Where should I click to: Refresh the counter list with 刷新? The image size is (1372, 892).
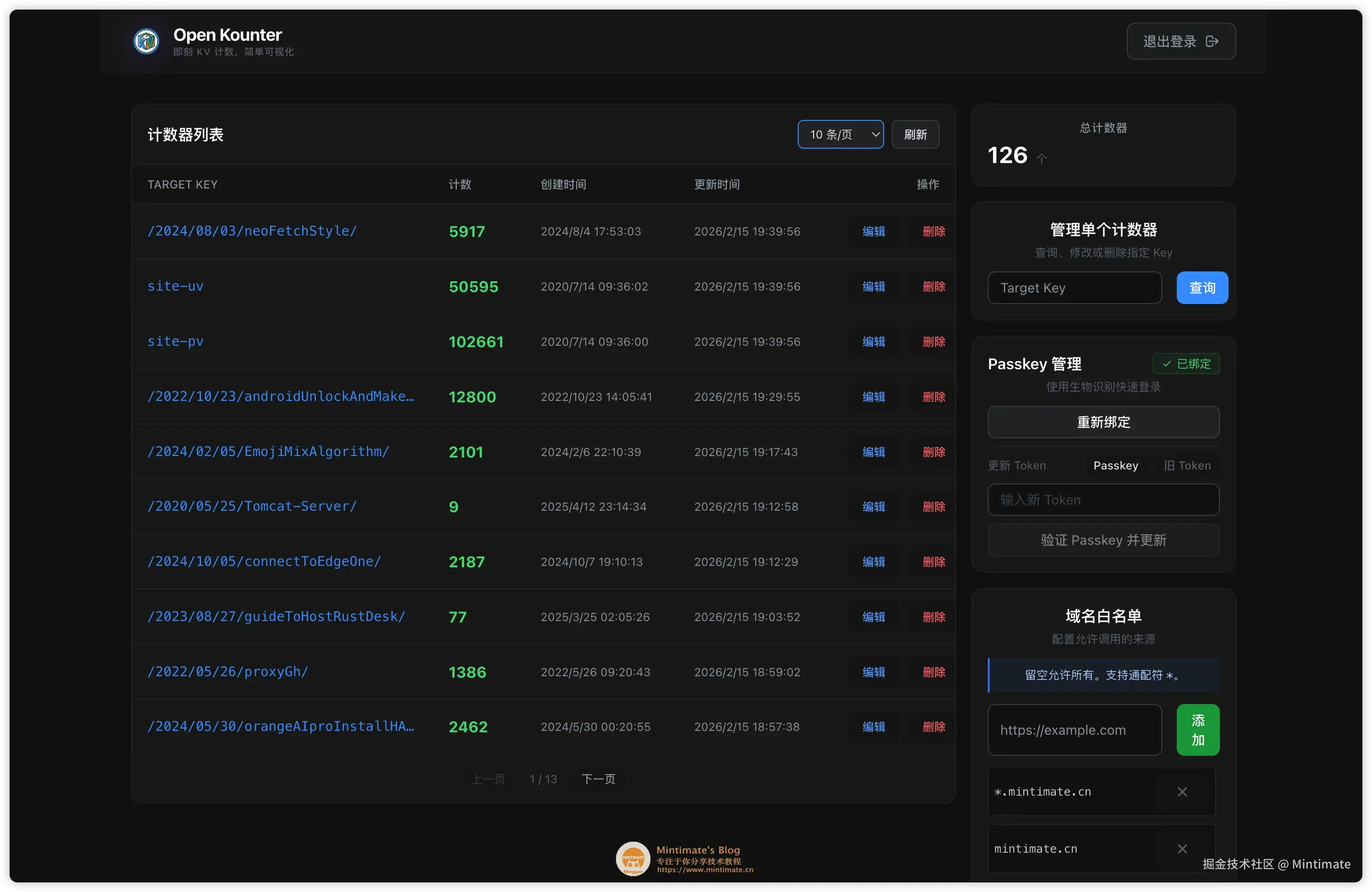pos(915,134)
